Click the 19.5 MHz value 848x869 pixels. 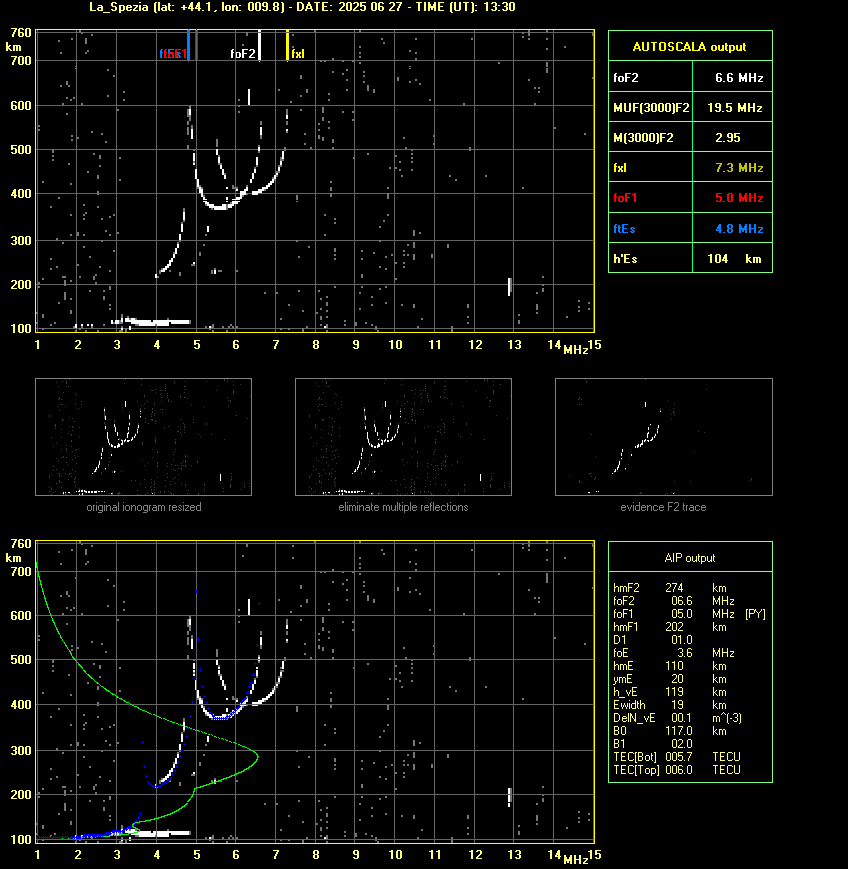[x=734, y=108]
